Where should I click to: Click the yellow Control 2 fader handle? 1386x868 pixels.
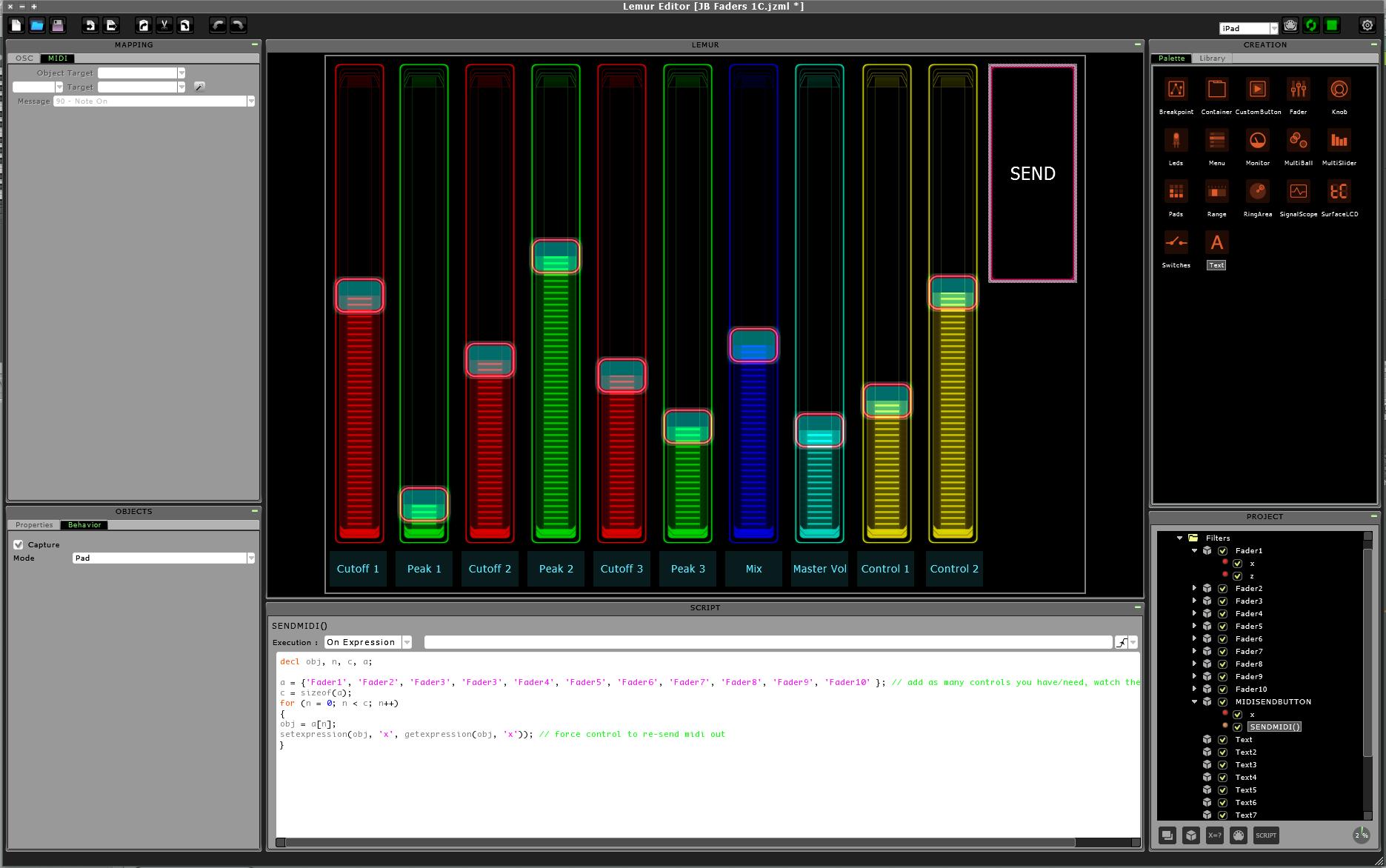953,292
